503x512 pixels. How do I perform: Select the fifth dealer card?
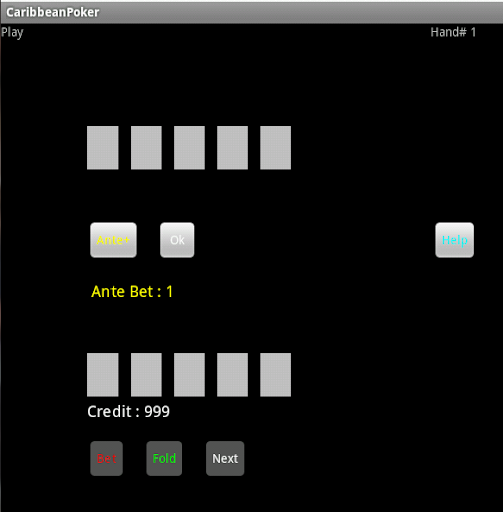(275, 148)
